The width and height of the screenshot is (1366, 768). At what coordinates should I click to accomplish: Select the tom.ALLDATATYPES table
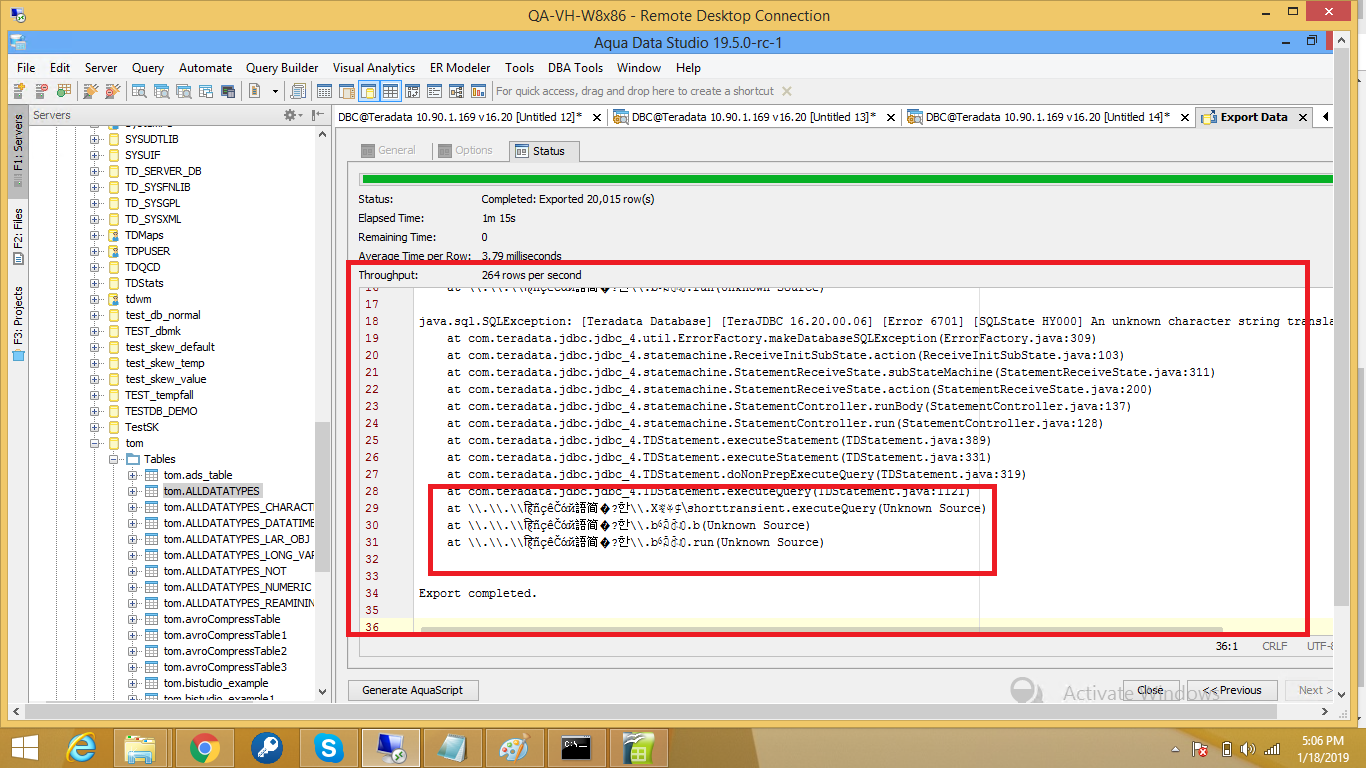(x=212, y=491)
